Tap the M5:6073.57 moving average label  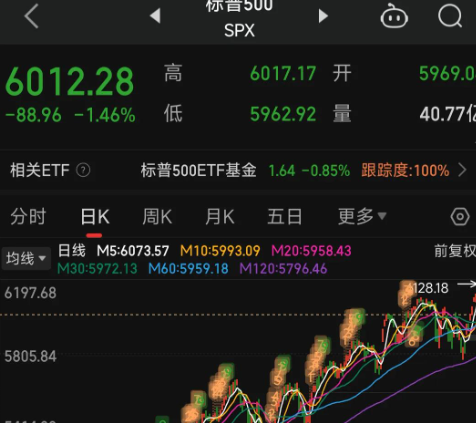point(133,251)
